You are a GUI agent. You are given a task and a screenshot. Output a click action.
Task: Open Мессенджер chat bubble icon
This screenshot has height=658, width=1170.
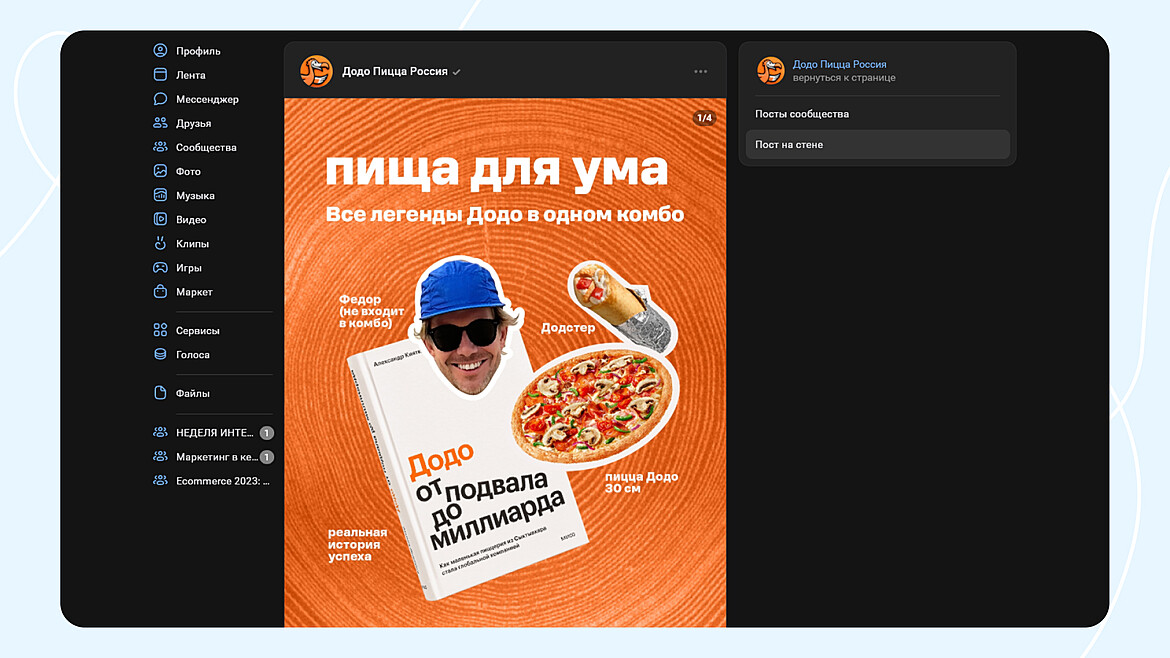click(160, 99)
